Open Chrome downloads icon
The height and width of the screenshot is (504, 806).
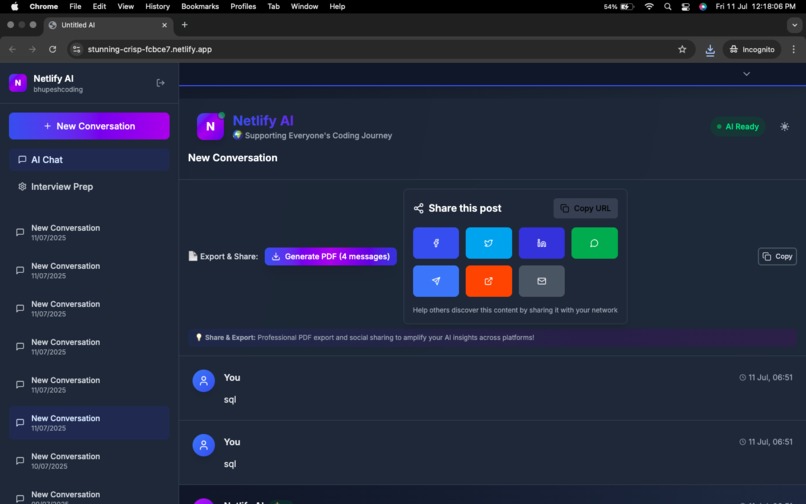pyautogui.click(x=710, y=50)
